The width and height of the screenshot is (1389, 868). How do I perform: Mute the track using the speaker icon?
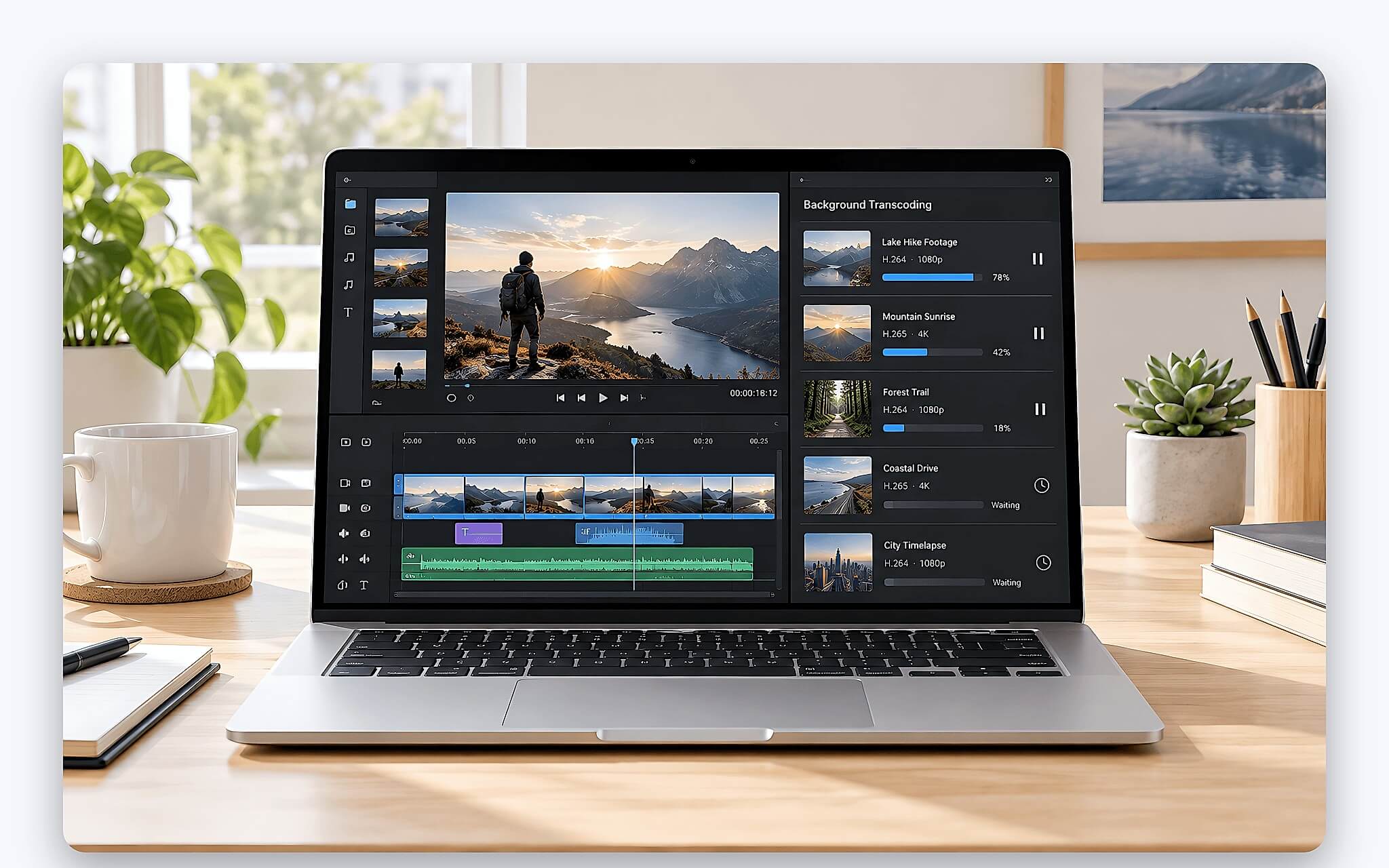(x=344, y=534)
